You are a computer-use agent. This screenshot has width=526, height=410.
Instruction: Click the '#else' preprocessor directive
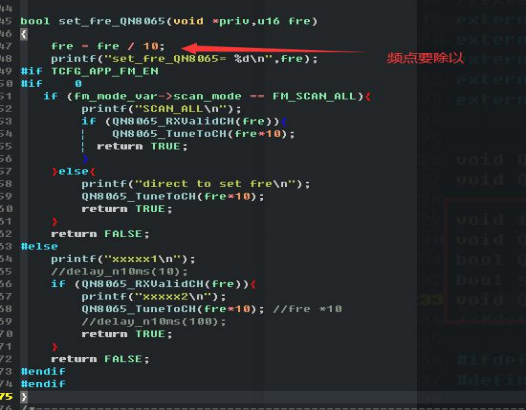click(39, 247)
